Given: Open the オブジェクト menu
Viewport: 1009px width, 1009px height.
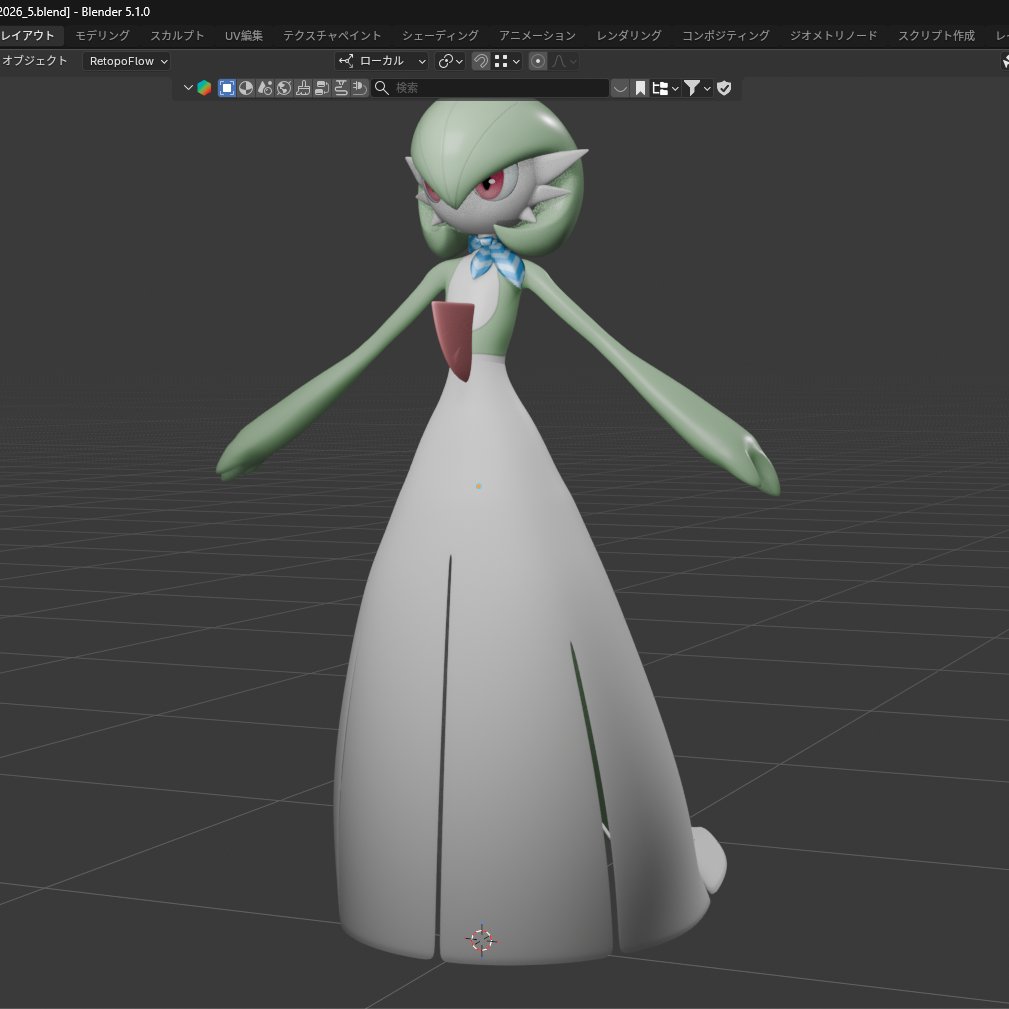Looking at the screenshot, I should click(35, 60).
